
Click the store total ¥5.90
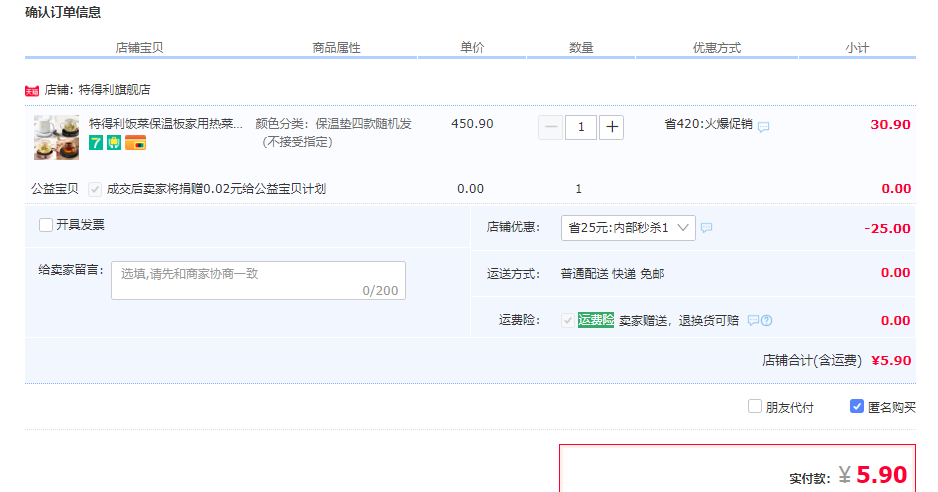tap(891, 360)
